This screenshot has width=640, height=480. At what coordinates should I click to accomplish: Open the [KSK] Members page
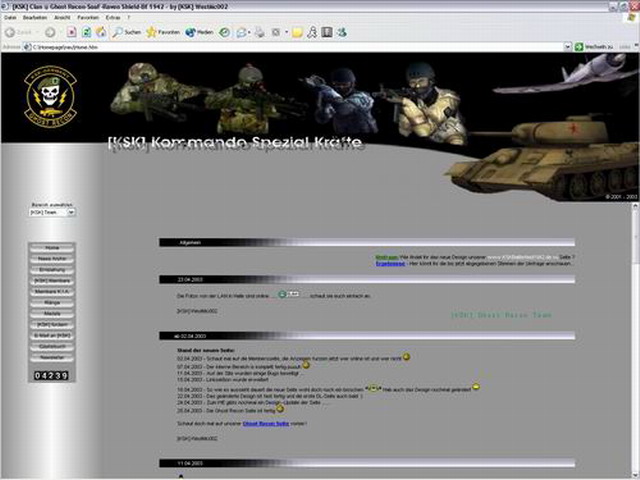tap(52, 281)
